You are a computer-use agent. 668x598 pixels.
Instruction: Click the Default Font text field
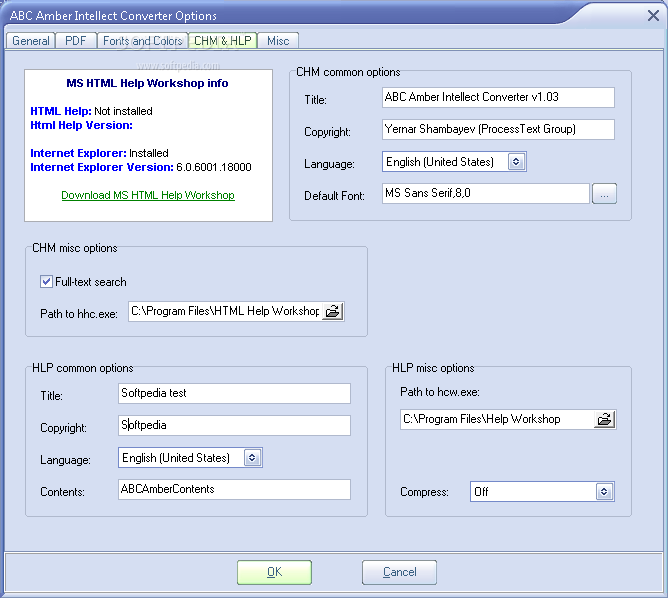(486, 194)
